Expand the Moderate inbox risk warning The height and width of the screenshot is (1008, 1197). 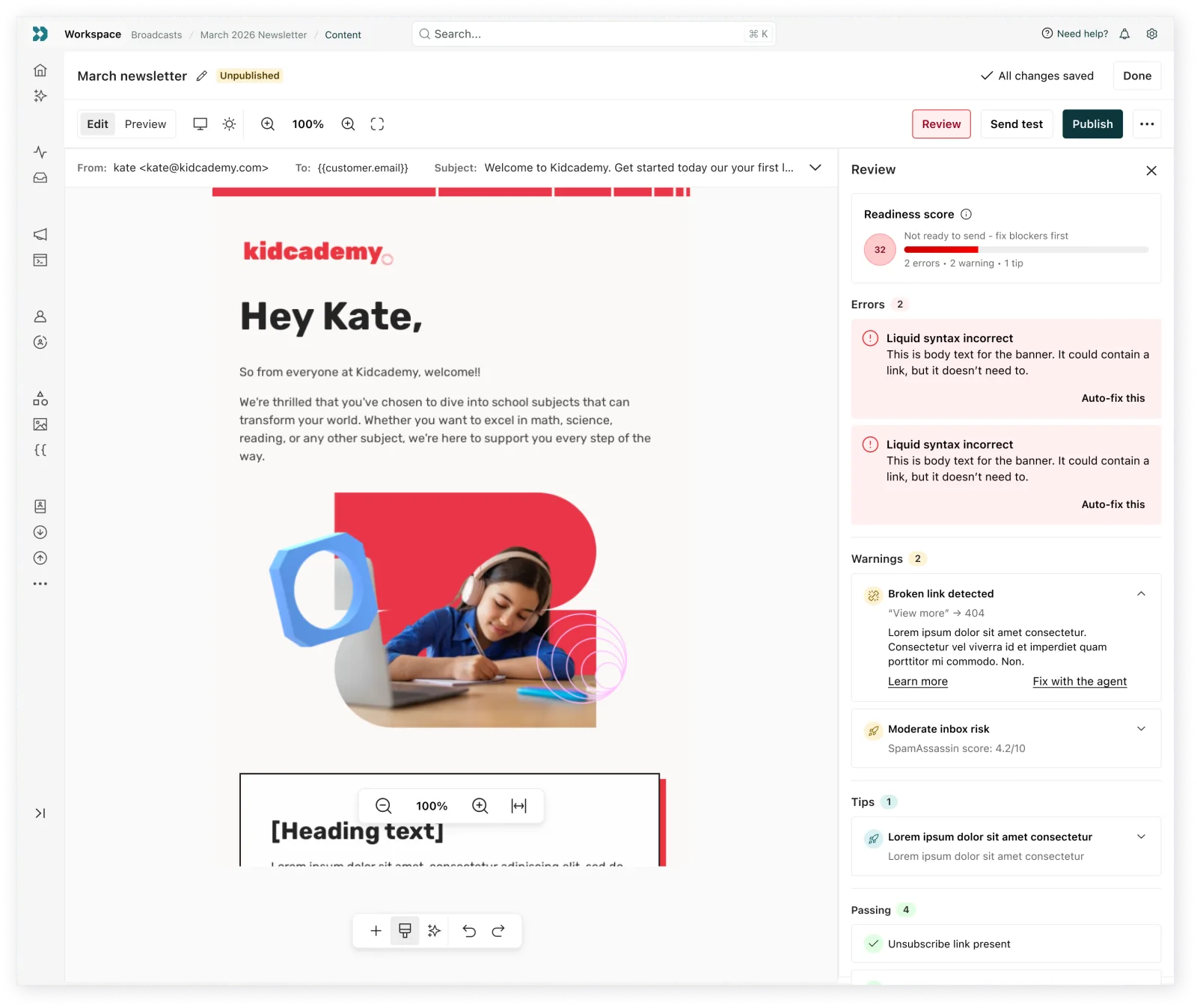tap(1141, 729)
